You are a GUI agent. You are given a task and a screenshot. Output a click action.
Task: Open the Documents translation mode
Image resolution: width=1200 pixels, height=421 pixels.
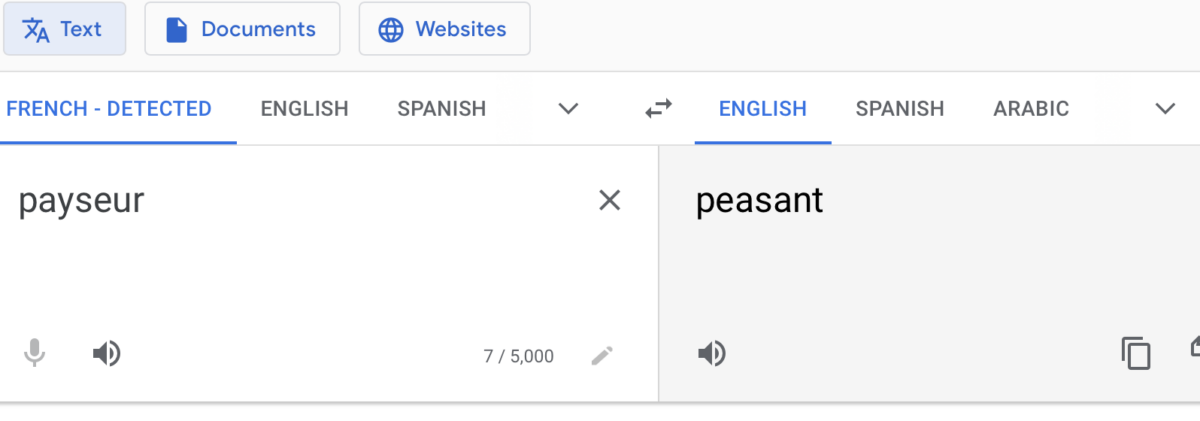pos(242,29)
